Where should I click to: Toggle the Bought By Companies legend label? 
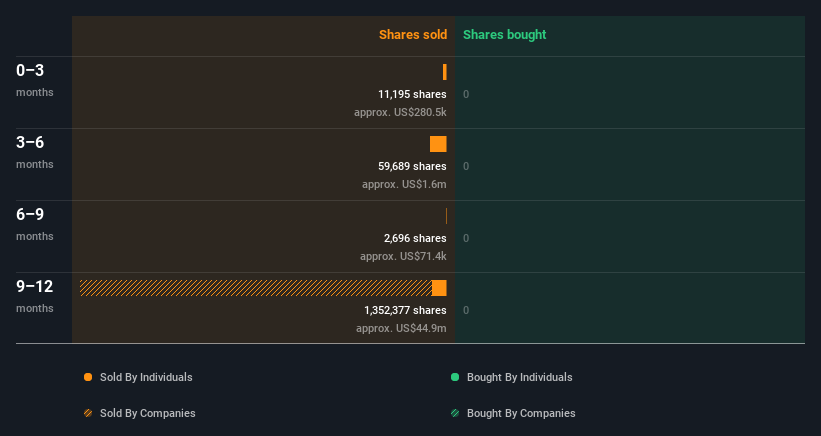point(521,413)
